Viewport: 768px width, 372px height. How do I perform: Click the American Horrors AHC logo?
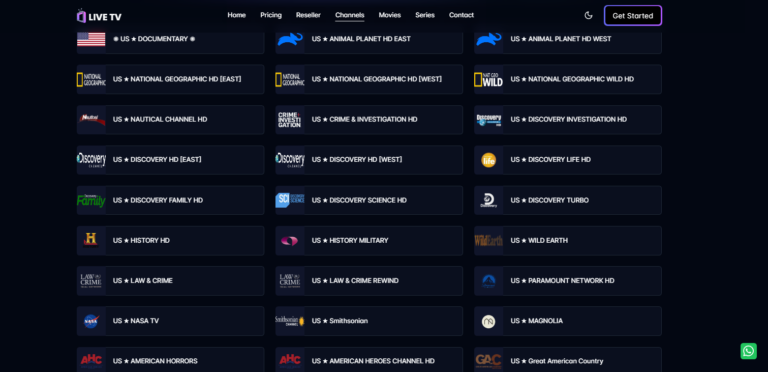coord(91,361)
